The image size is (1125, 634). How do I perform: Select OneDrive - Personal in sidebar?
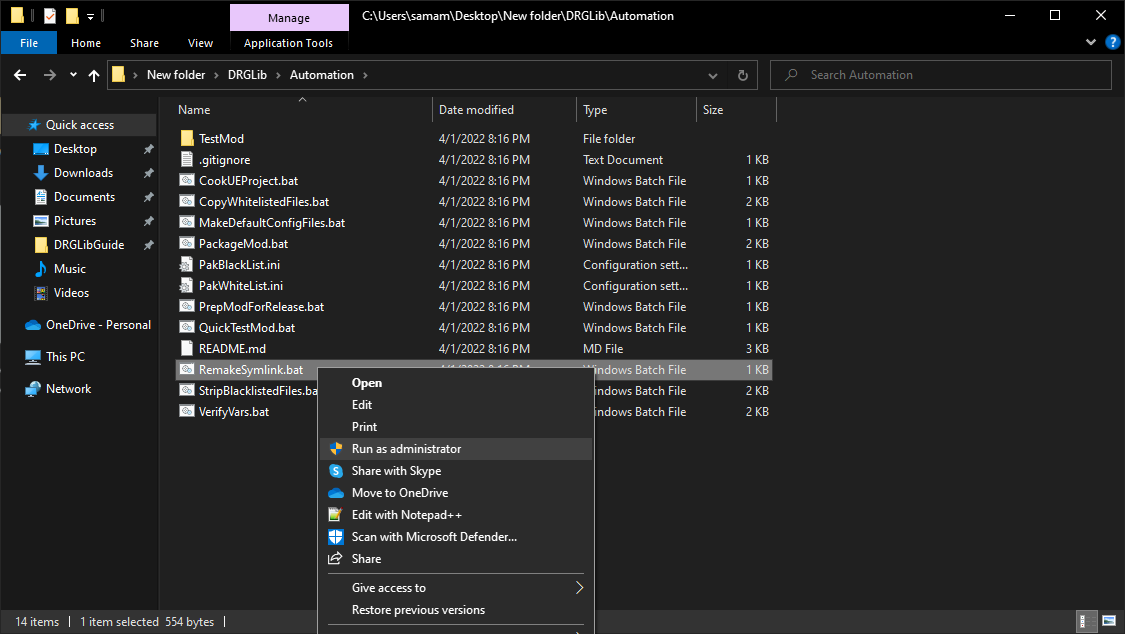98,325
